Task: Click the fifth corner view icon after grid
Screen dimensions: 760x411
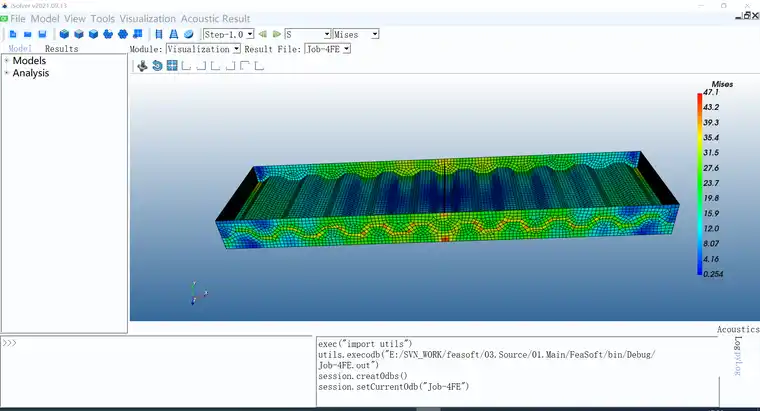Action: [245, 66]
